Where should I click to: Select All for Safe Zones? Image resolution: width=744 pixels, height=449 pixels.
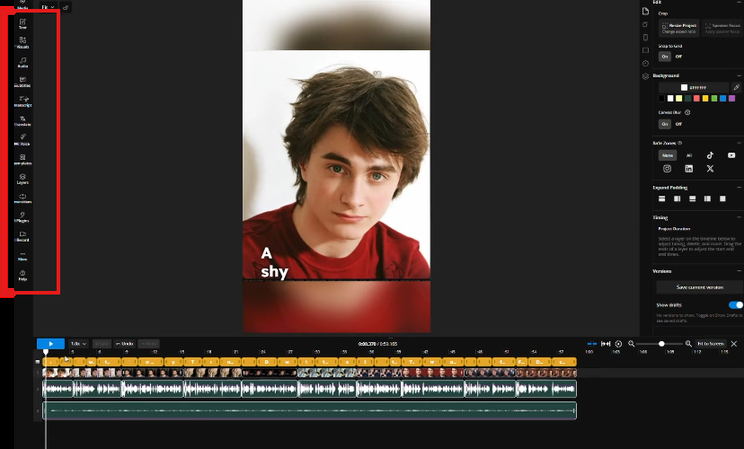click(689, 155)
